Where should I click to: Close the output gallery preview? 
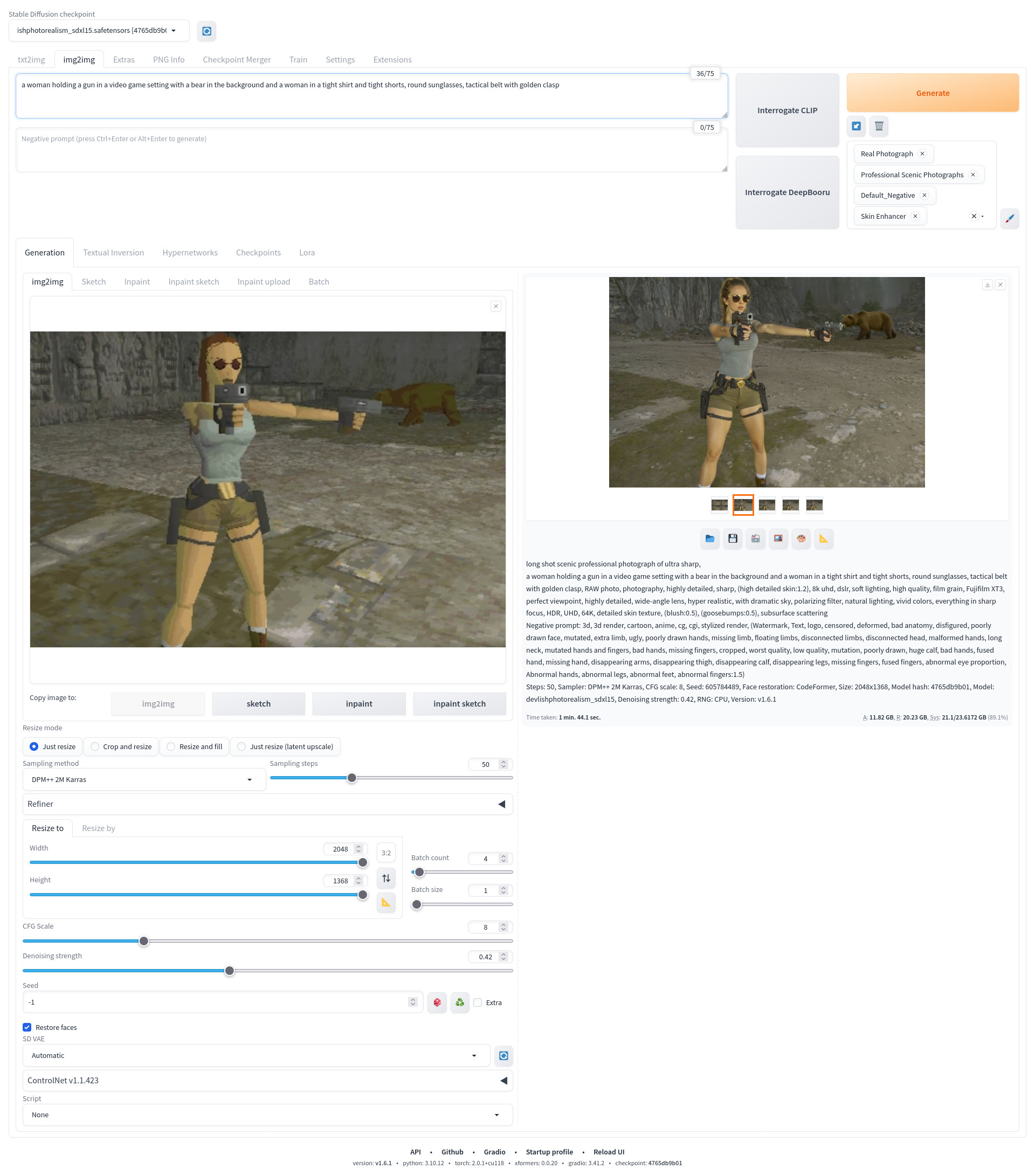(x=1000, y=285)
